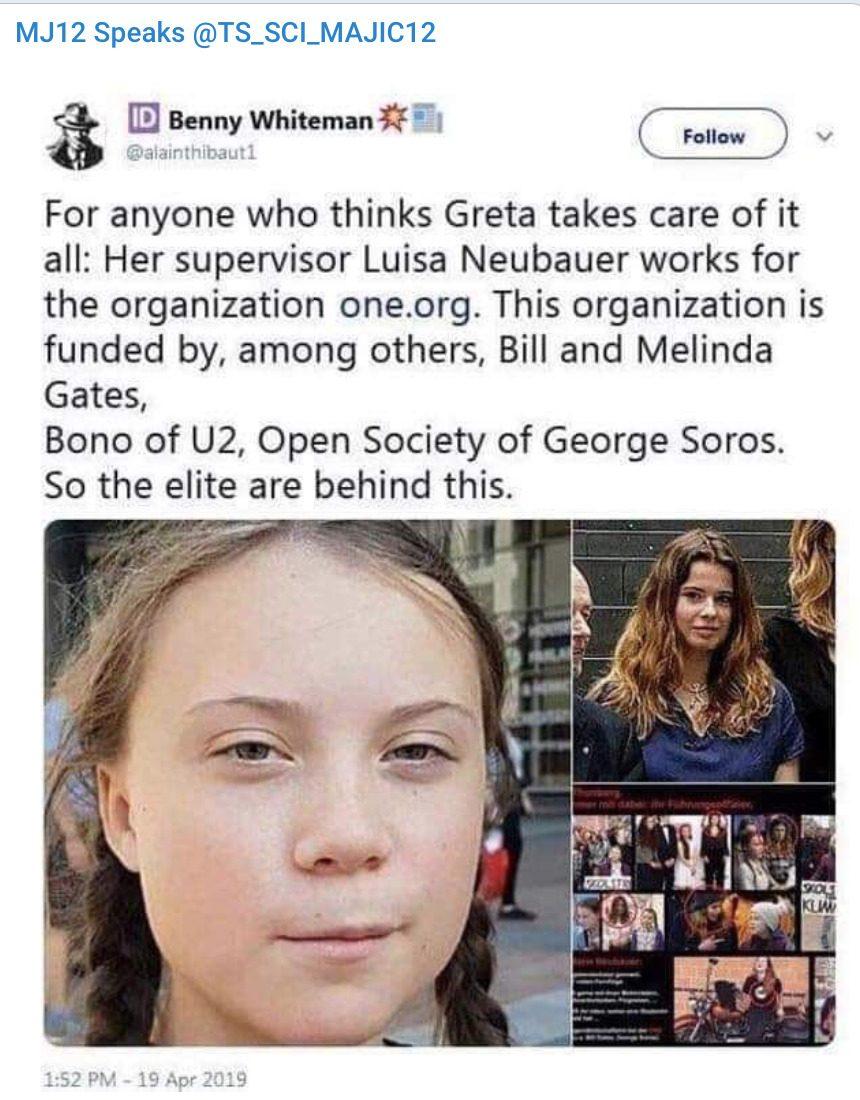
Task: Click the newspaper emoji after name
Action: (426, 119)
